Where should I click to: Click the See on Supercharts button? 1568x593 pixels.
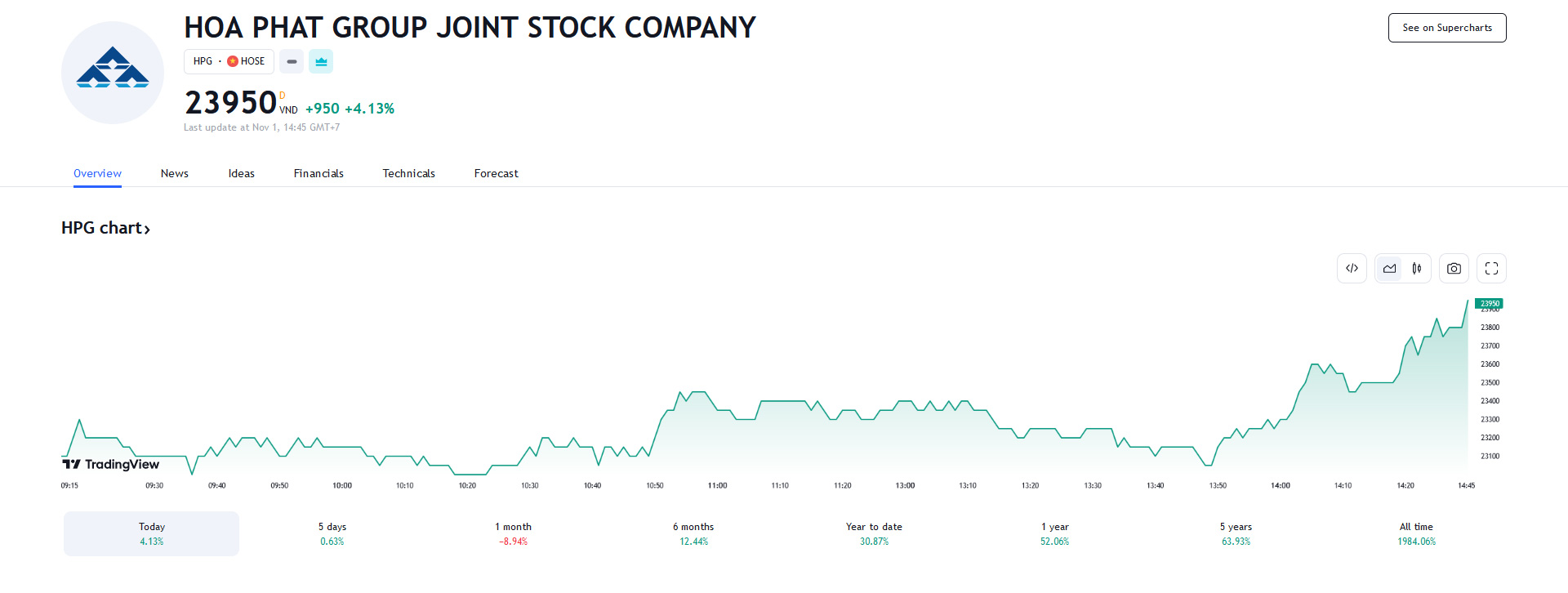1447,28
